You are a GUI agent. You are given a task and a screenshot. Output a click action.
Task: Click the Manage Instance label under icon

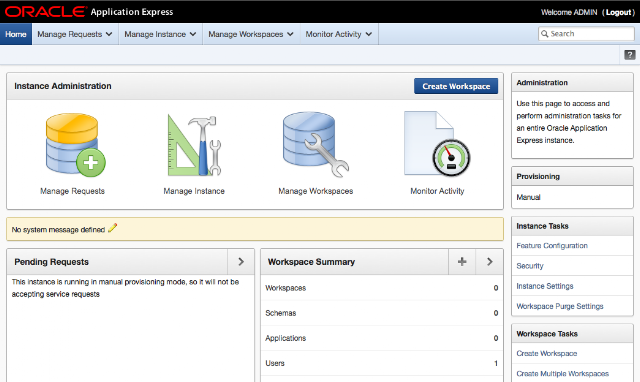point(194,191)
